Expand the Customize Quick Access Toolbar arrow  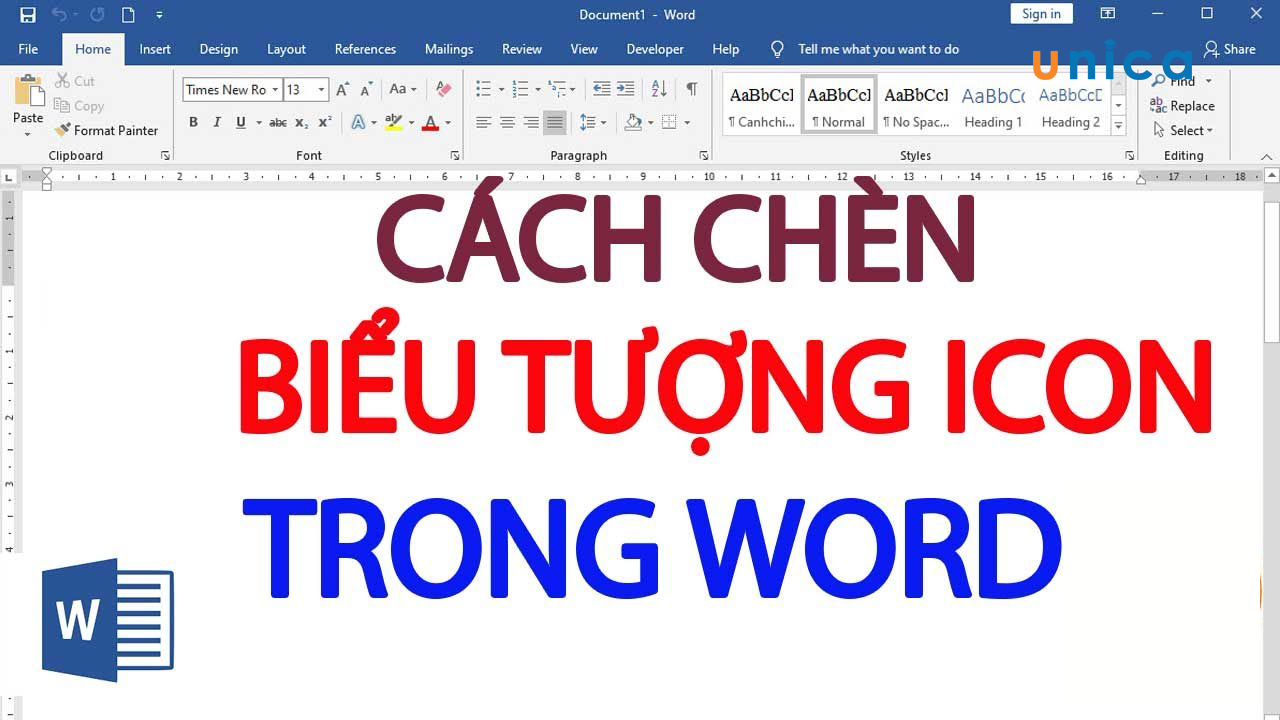click(x=159, y=15)
